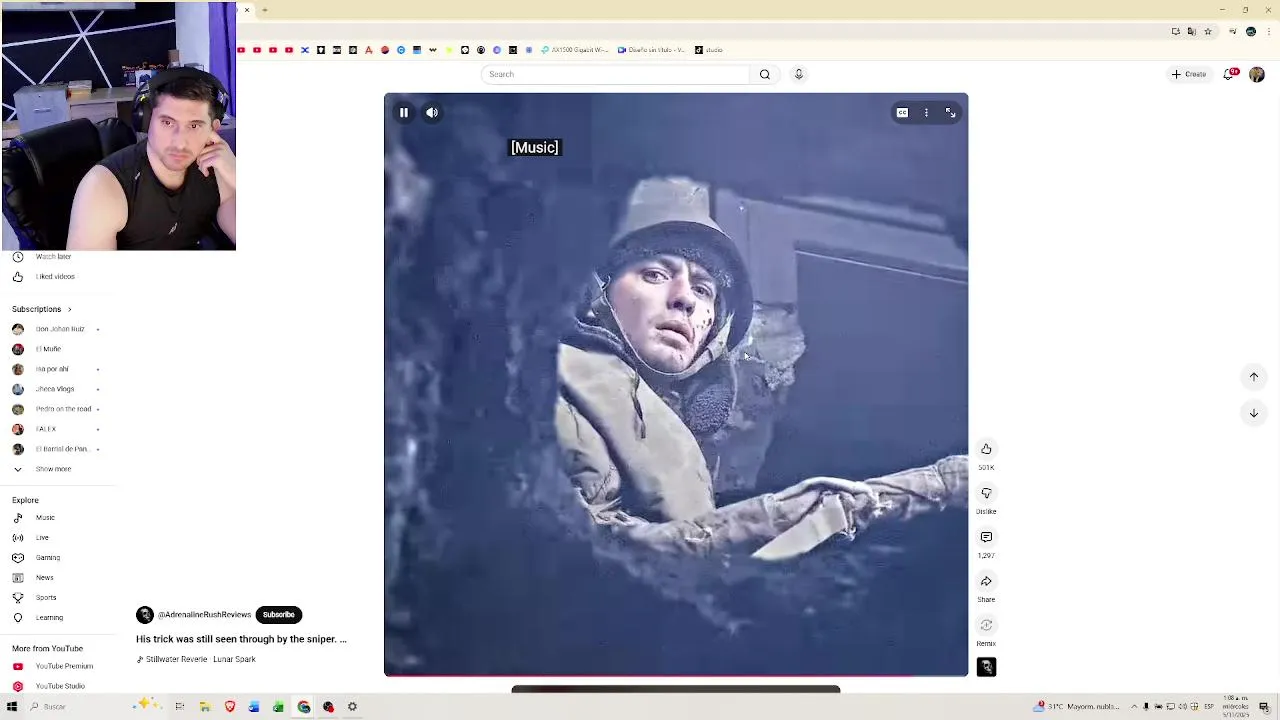Like this Short with thumbs up
Viewport: 1280px width, 720px height.
tap(986, 449)
